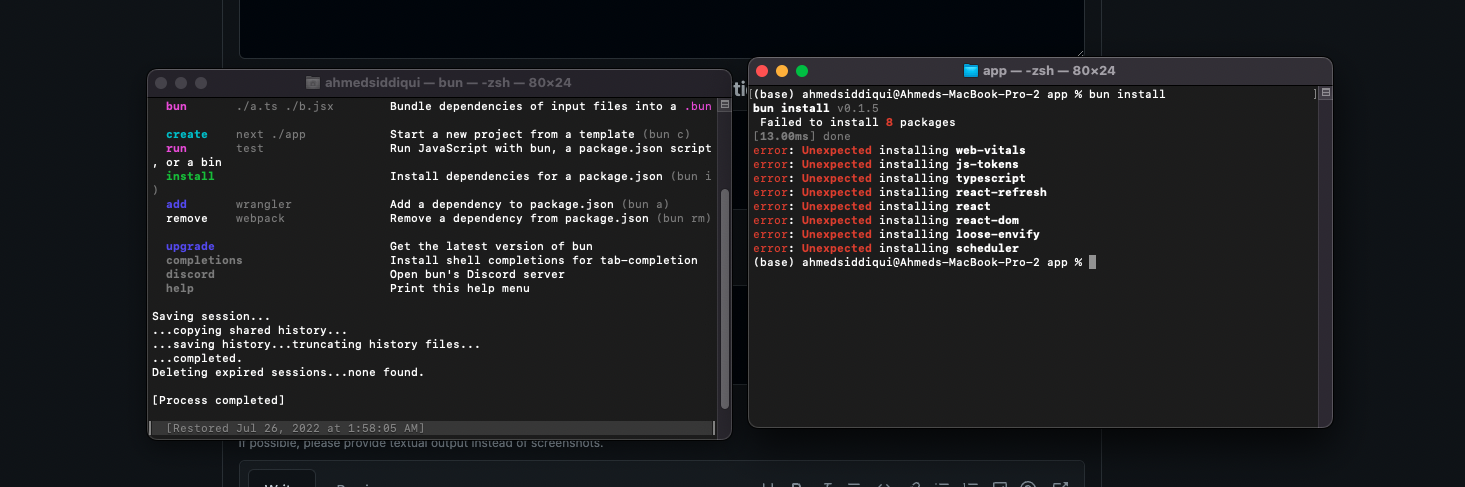
Task: Click the error line for loose-envify
Action: click(896, 234)
